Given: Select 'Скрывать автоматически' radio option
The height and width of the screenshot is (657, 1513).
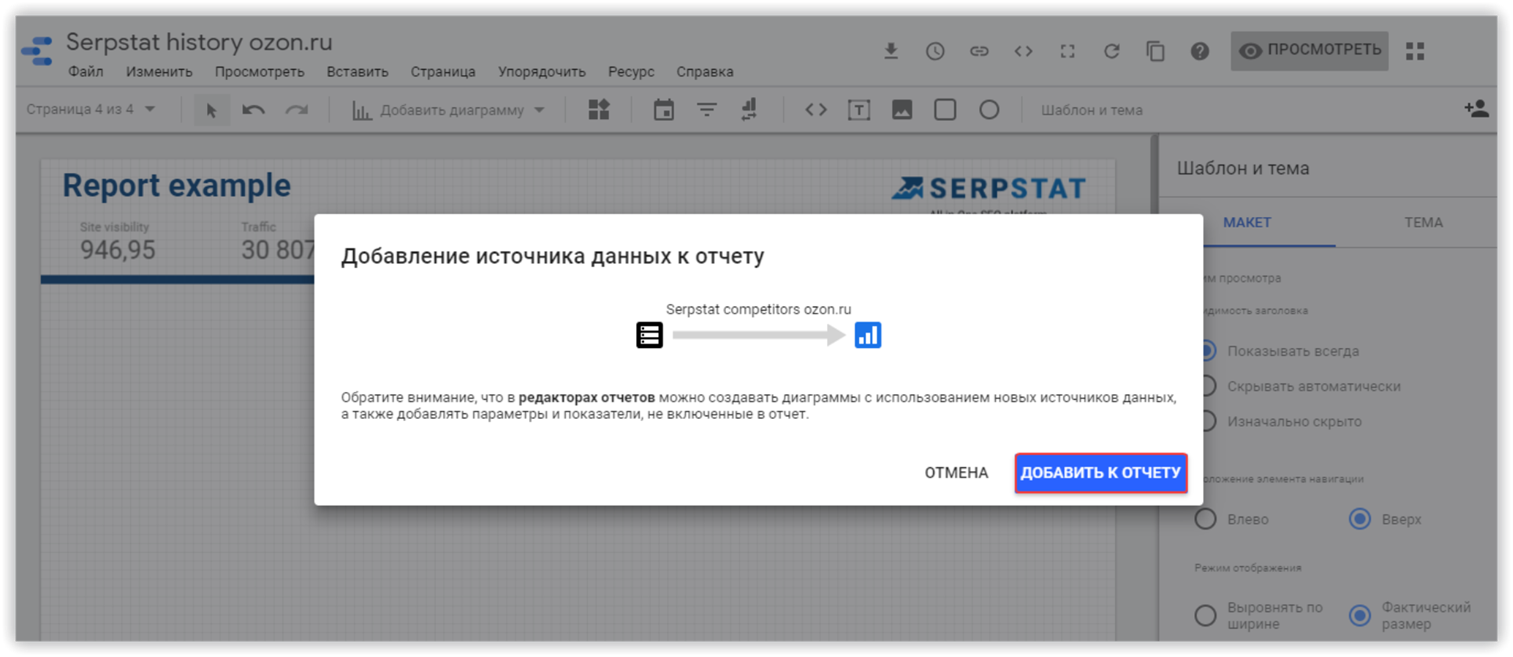Looking at the screenshot, I should tap(1207, 386).
